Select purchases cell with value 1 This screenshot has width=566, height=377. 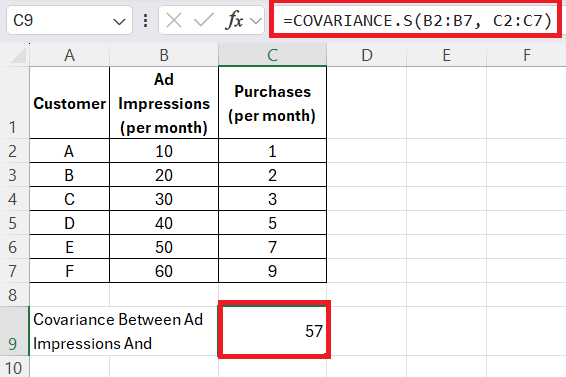273,151
